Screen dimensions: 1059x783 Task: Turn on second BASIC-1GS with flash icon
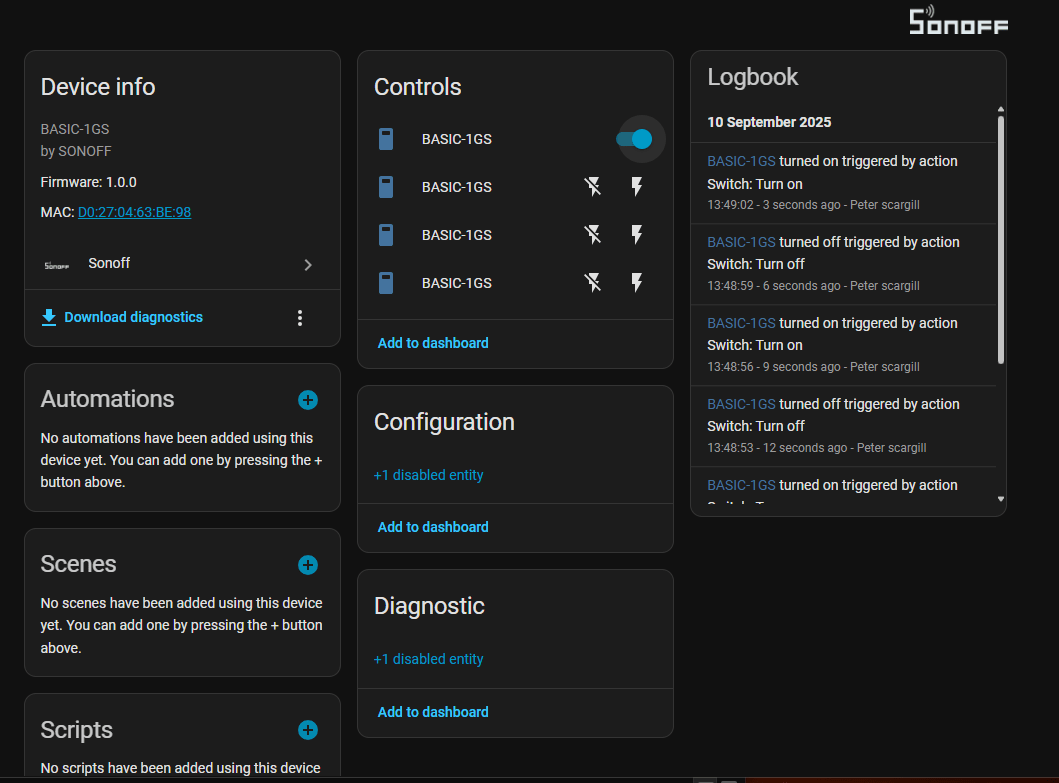point(637,187)
